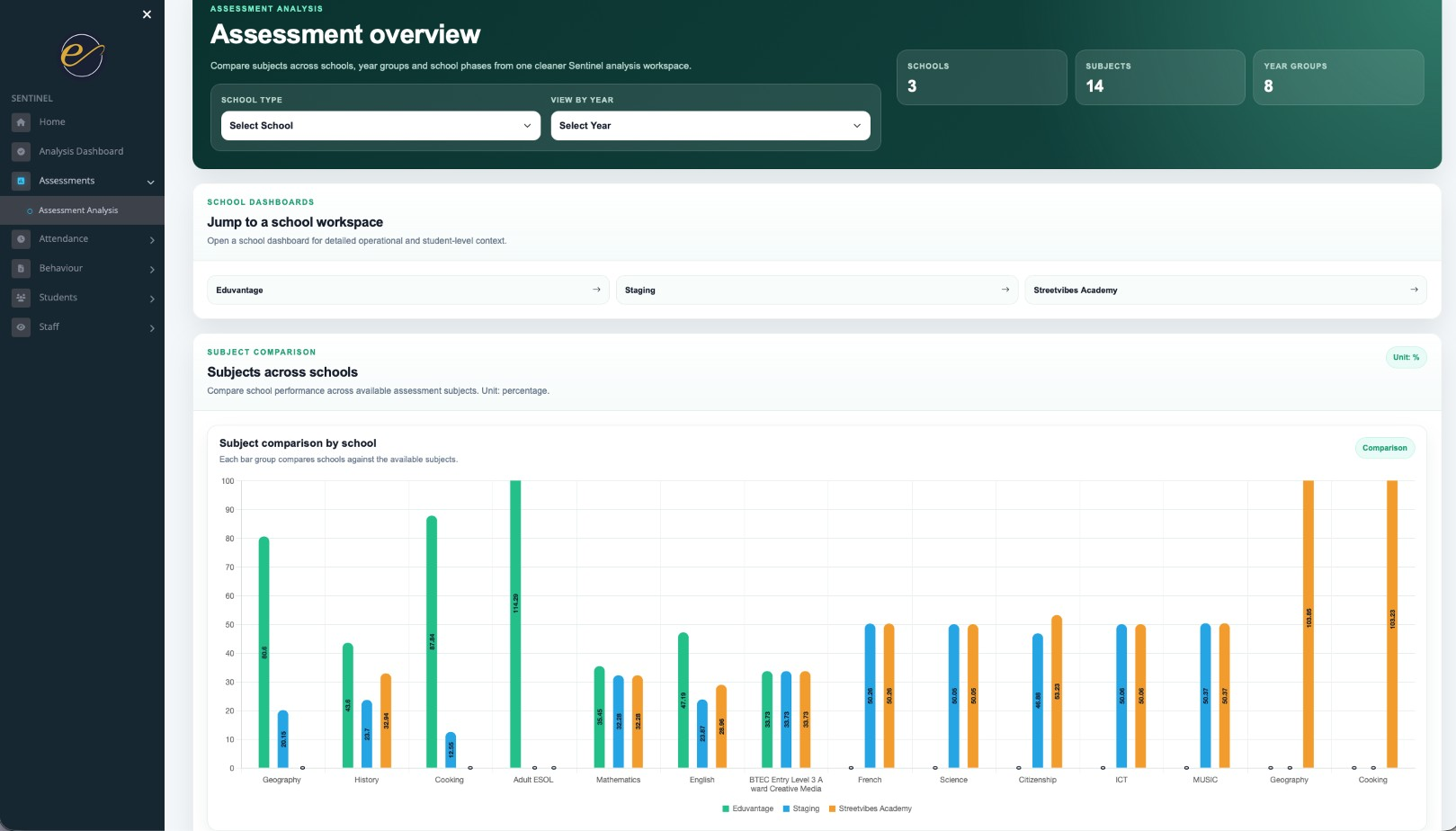This screenshot has height=831, width=1456.
Task: Expand the Staff menu chevron
Action: tap(152, 328)
